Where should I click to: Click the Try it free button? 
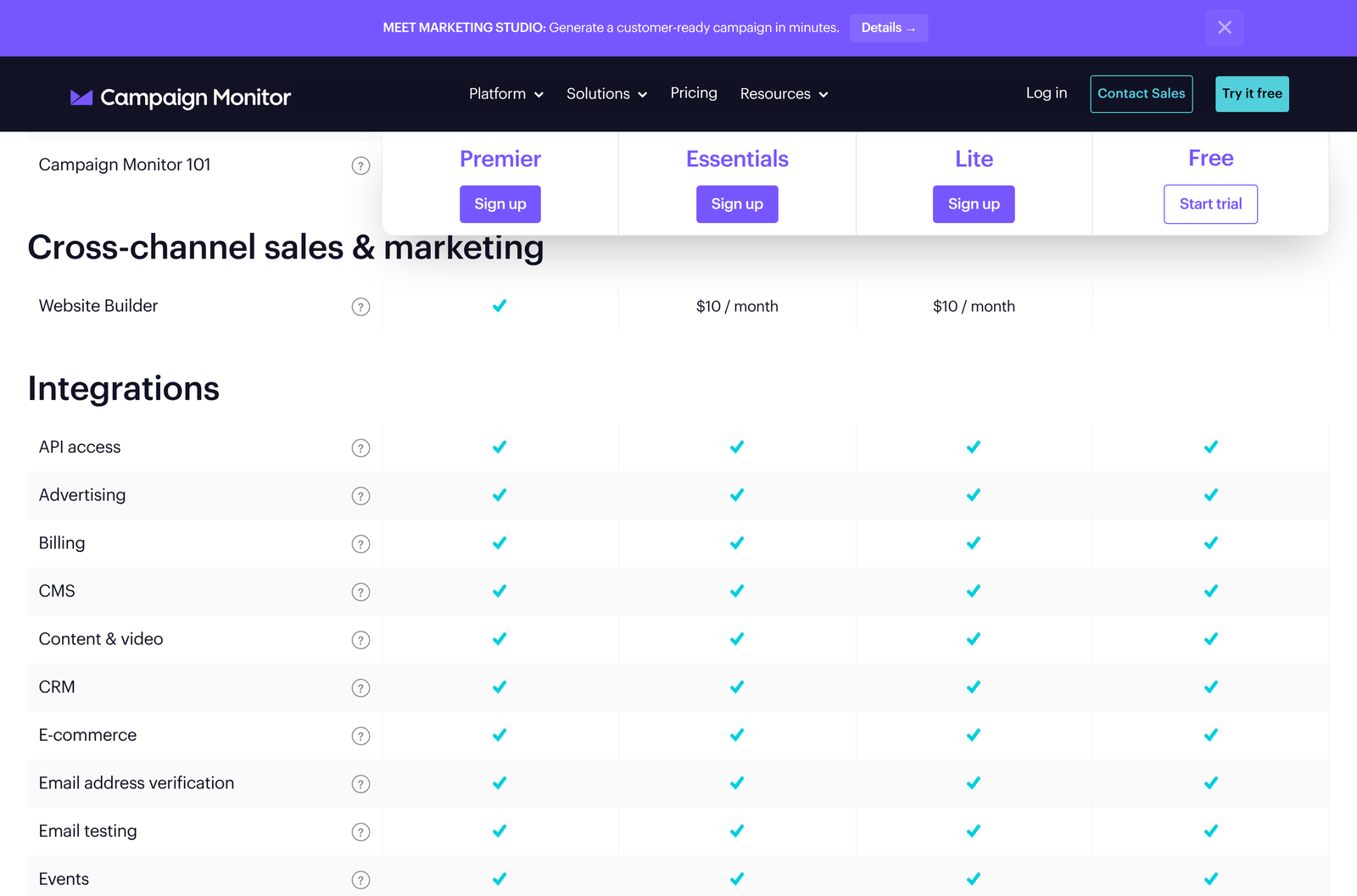pos(1252,94)
